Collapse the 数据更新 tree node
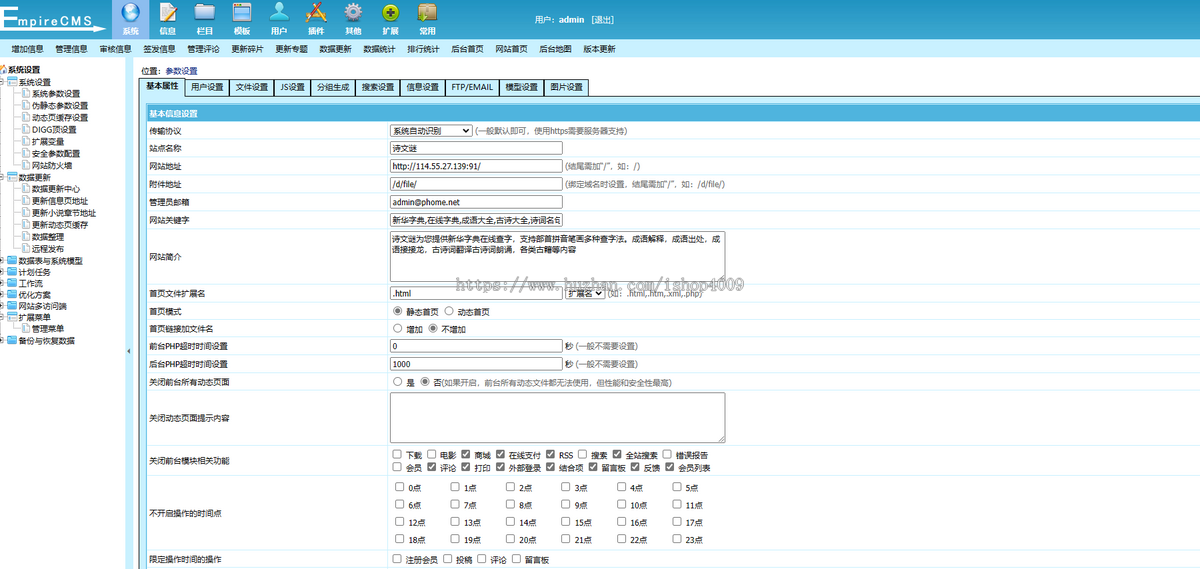This screenshot has height=569, width=1200. 3,177
